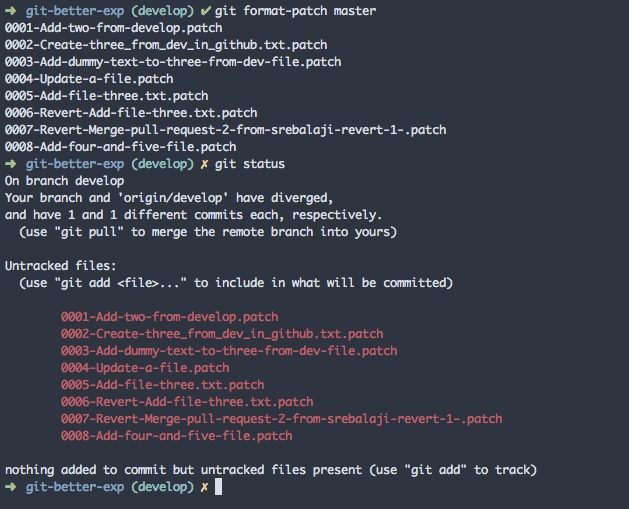Click red 0003-Add-dummy-text-to-three-from-dev-file.patch entry
Screen dimensions: 629x509
tap(229, 351)
